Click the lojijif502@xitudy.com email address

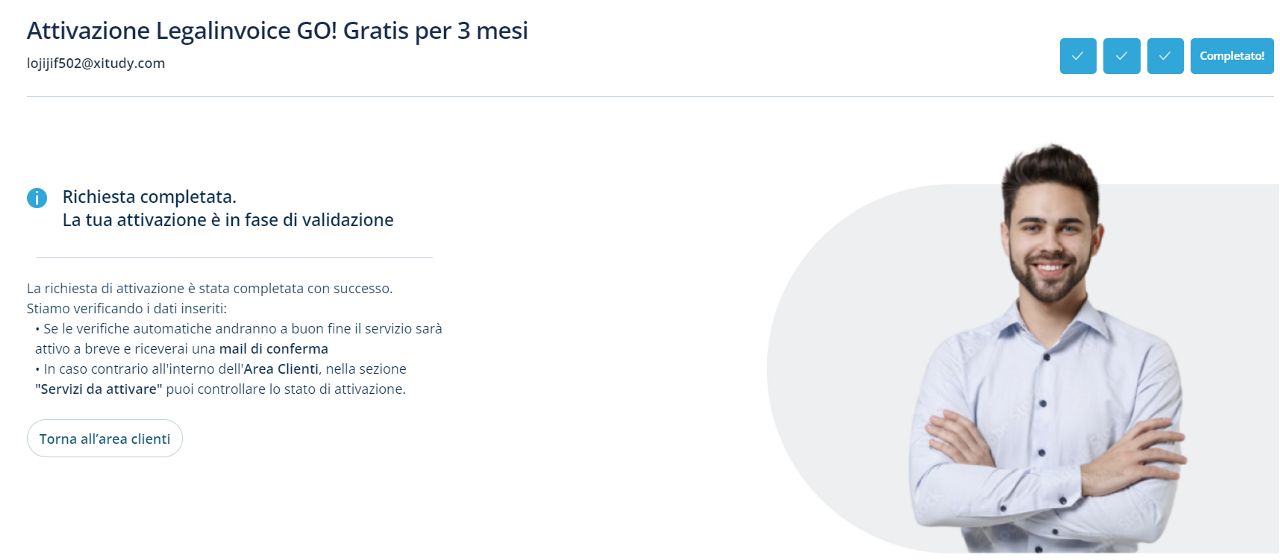pos(96,63)
